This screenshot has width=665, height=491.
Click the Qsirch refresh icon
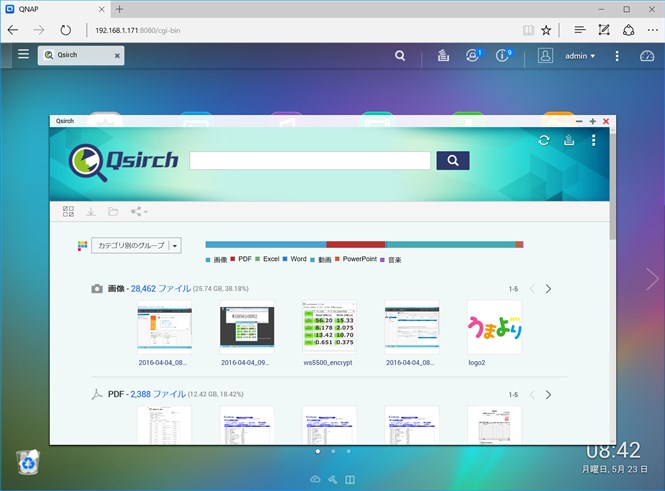click(544, 140)
